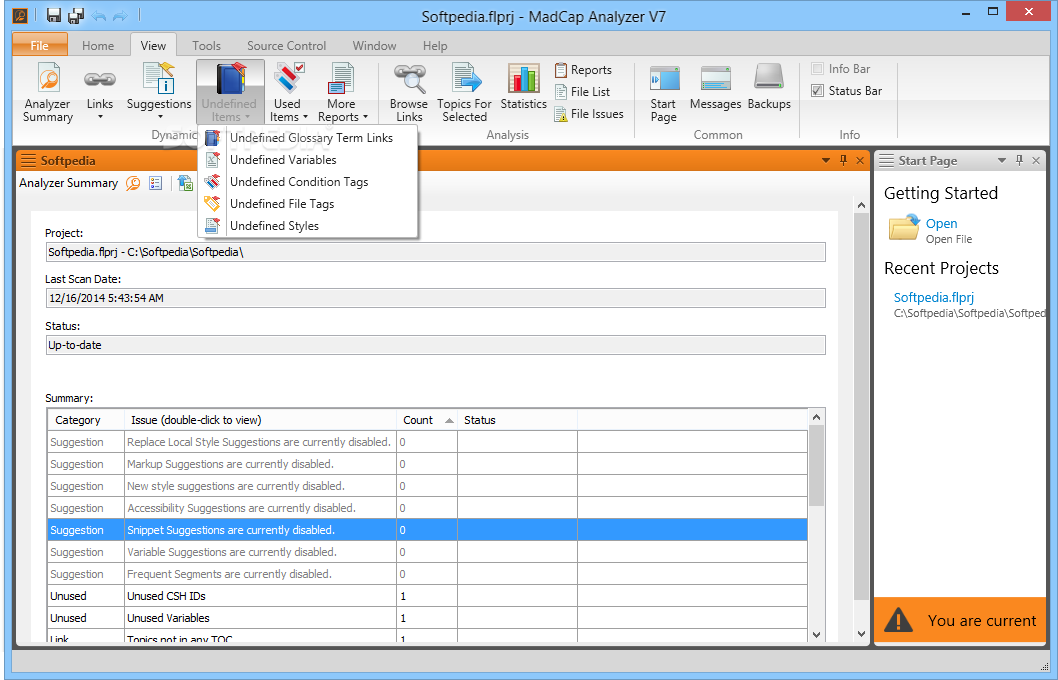Expand the Used Items dropdown
1058x680 pixels.
point(288,92)
